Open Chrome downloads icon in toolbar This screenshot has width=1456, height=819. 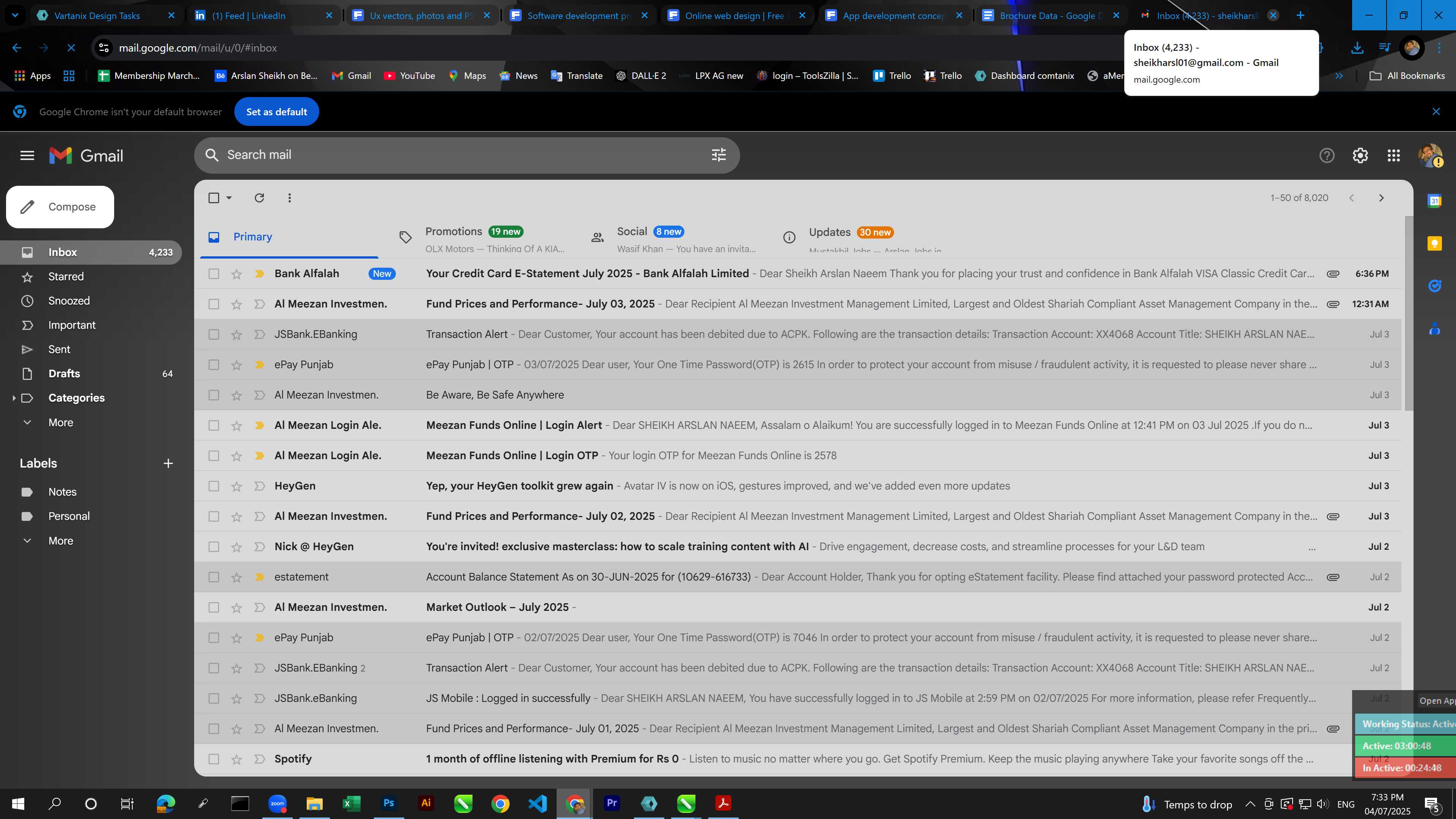[1357, 48]
